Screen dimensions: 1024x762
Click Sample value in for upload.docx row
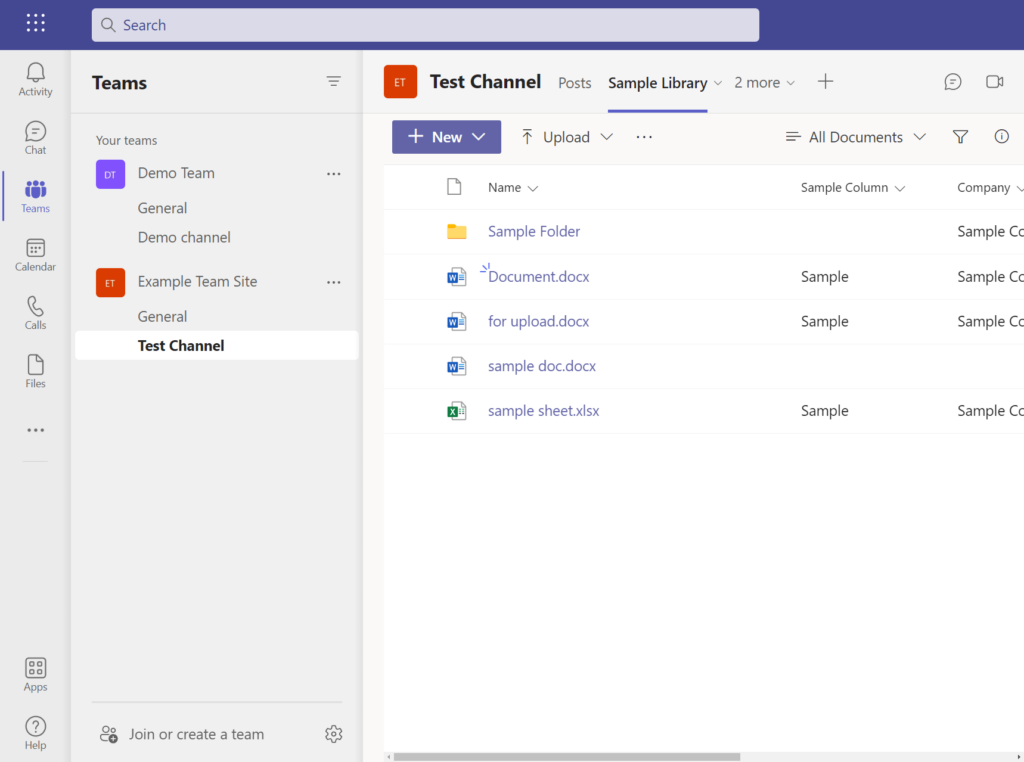click(x=825, y=321)
